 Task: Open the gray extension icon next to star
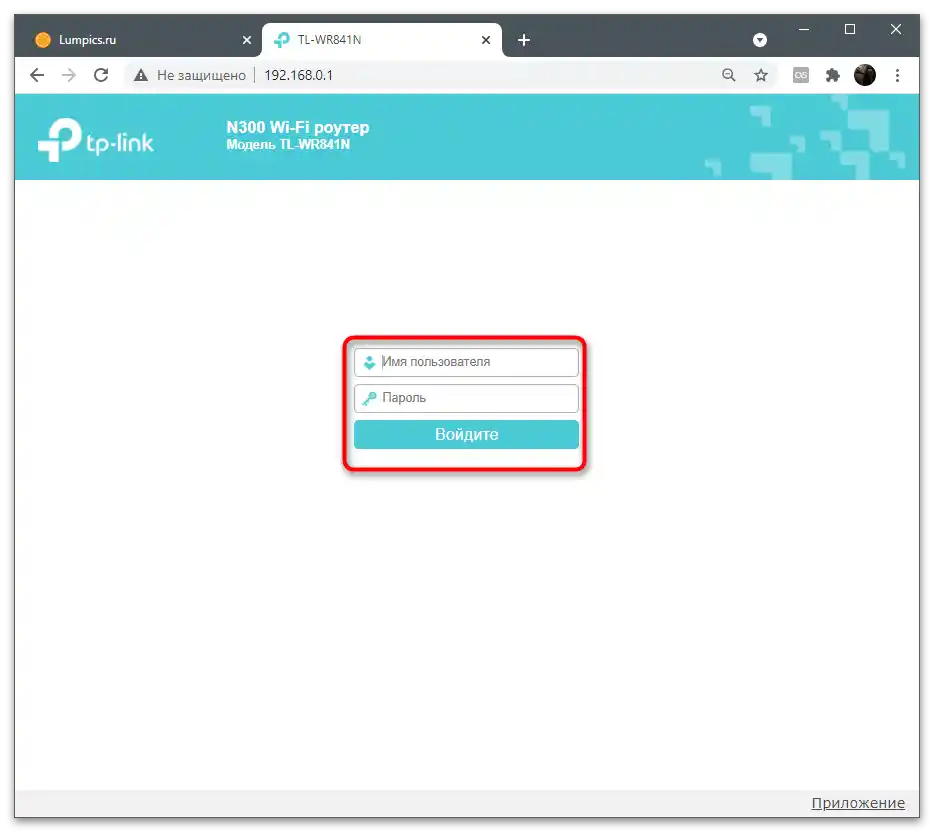(x=801, y=75)
